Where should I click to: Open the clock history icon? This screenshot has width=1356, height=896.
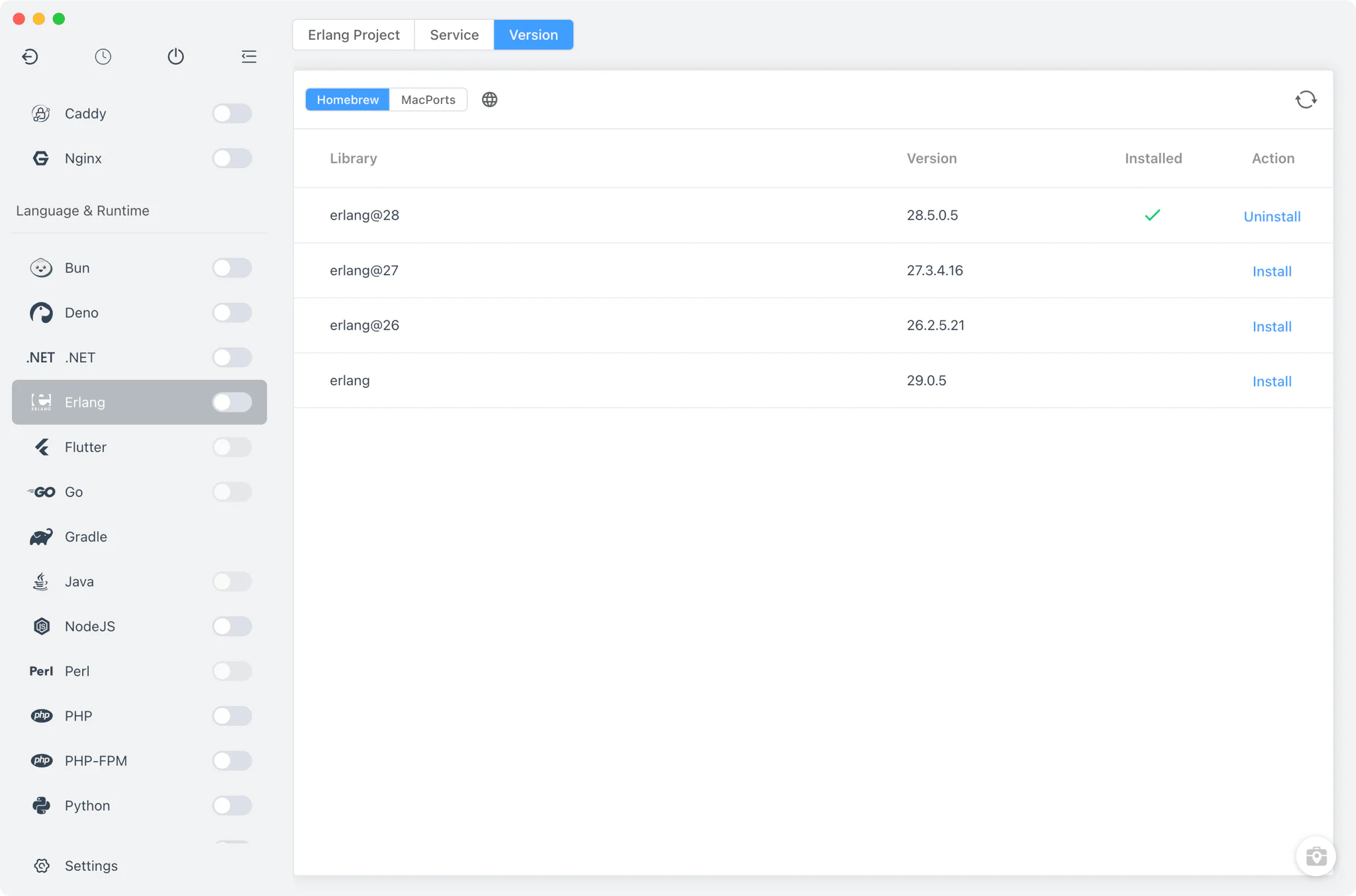tap(103, 56)
